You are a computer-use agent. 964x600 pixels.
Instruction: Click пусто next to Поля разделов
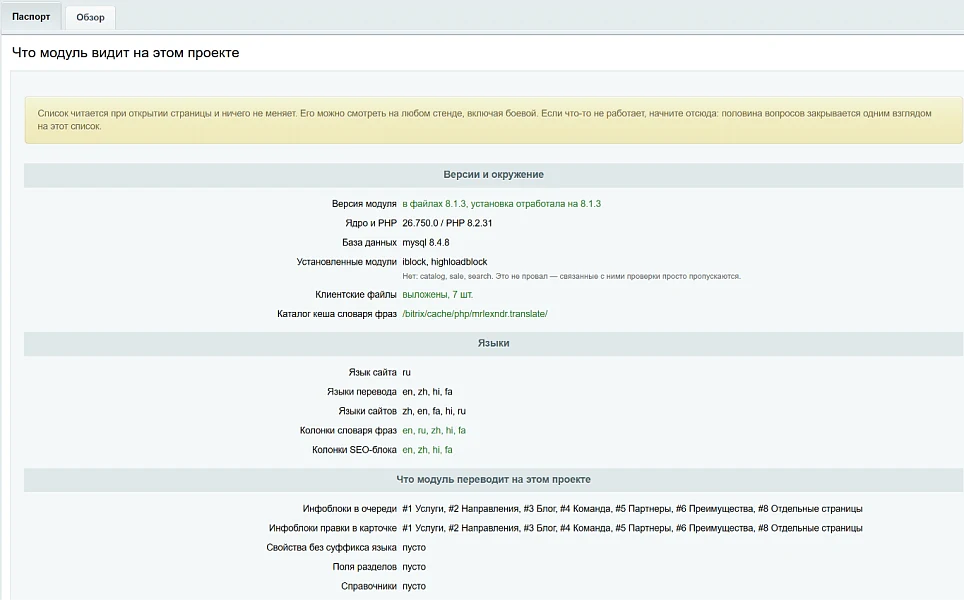pyautogui.click(x=414, y=567)
